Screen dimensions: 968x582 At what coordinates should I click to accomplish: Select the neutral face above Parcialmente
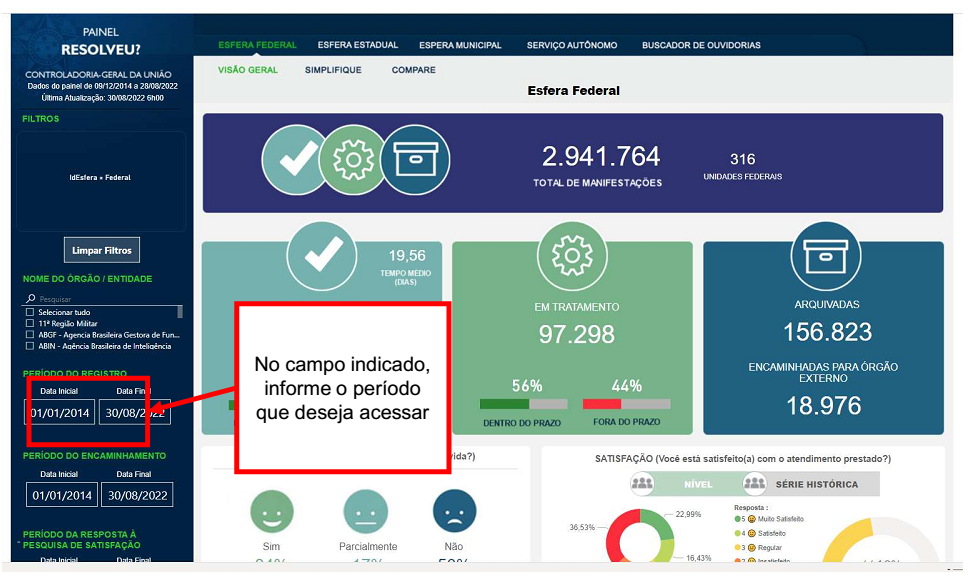[365, 511]
